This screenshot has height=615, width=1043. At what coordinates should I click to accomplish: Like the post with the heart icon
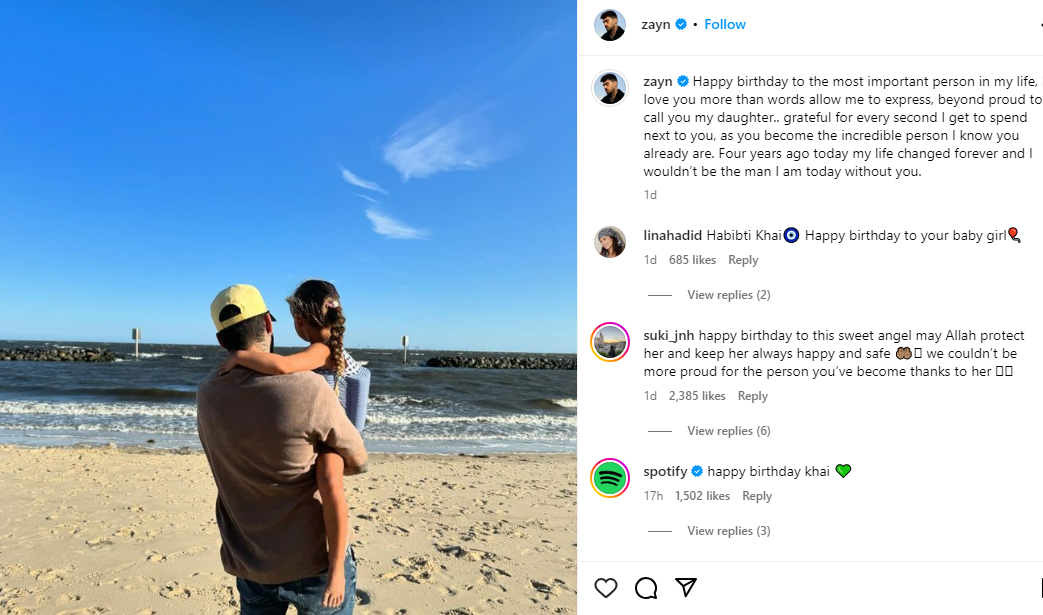tap(606, 587)
